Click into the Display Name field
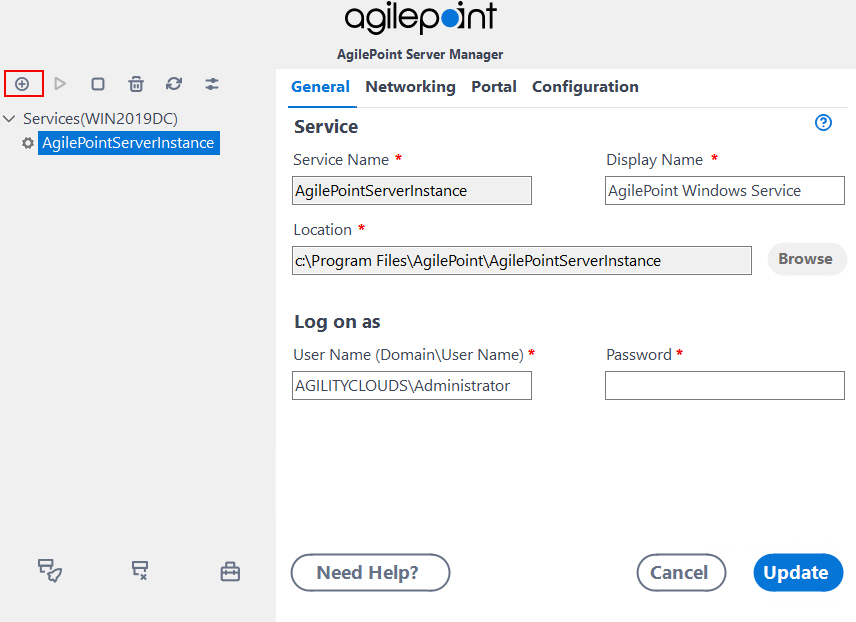Viewport: 856px width, 622px height. click(x=724, y=191)
